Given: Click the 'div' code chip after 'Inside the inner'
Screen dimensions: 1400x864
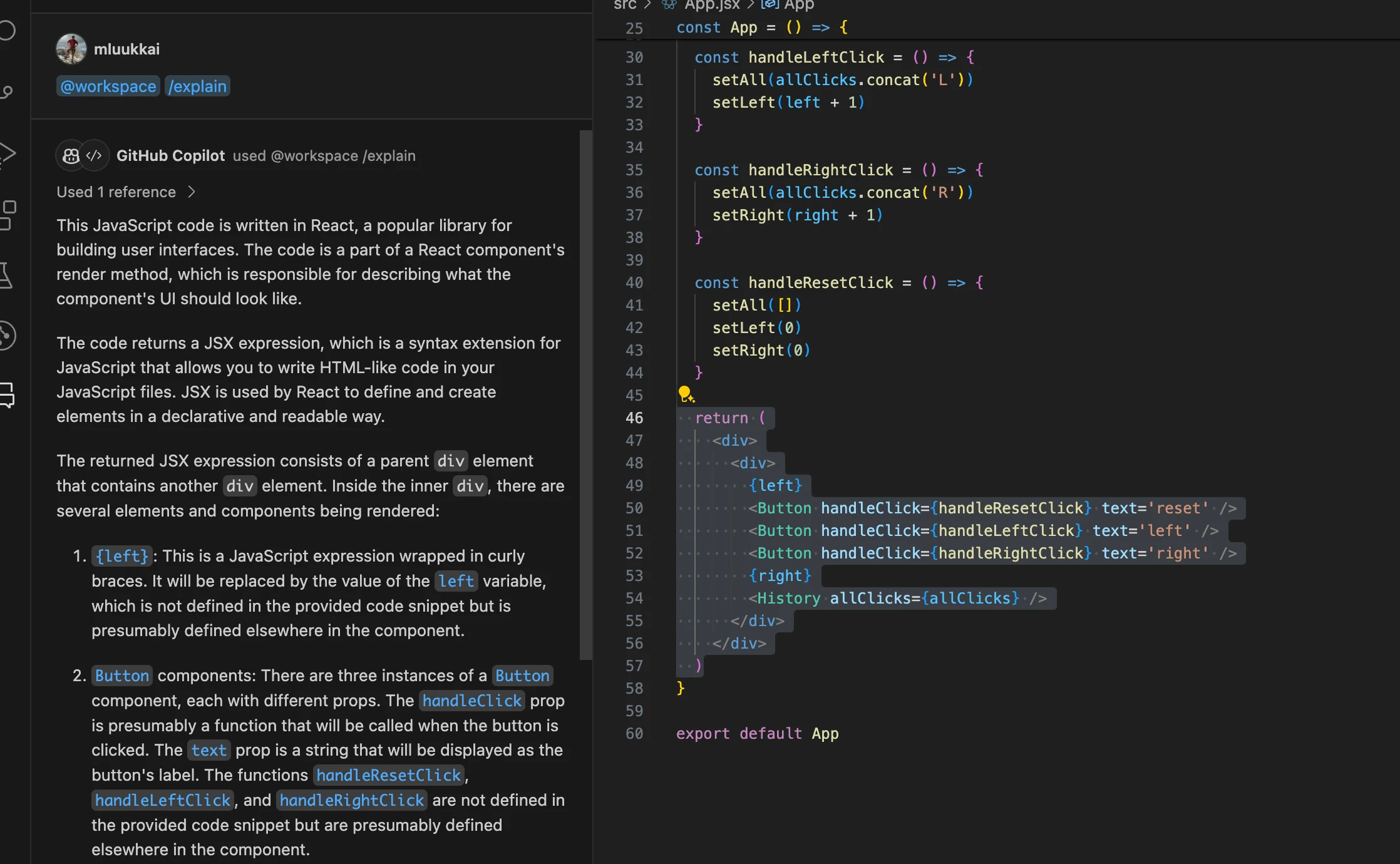Looking at the screenshot, I should (470, 486).
